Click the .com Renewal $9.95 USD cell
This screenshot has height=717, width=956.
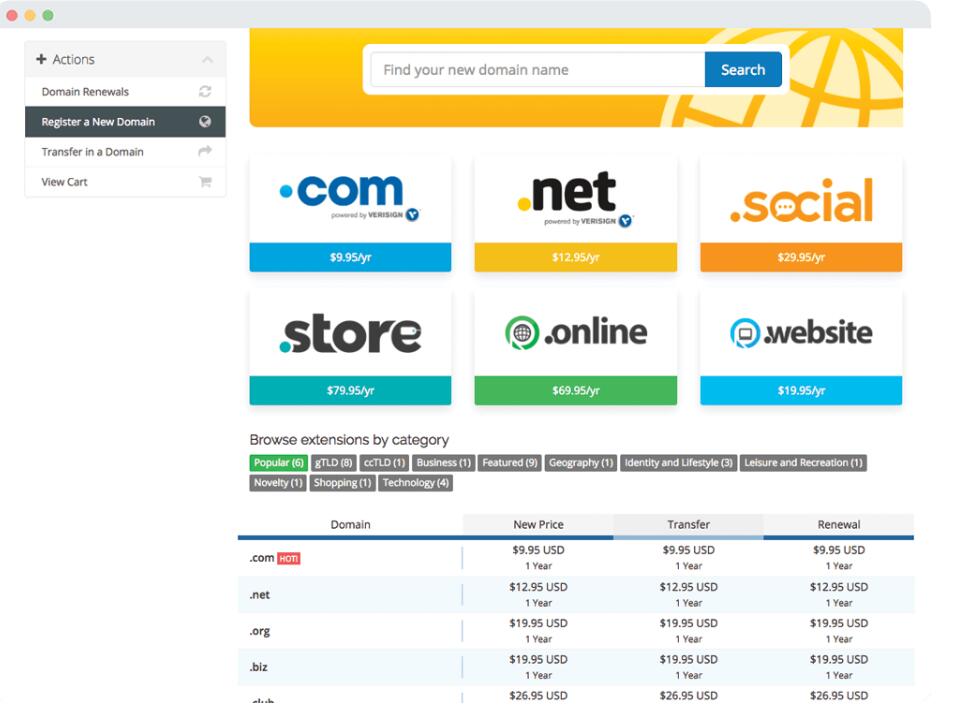(839, 558)
